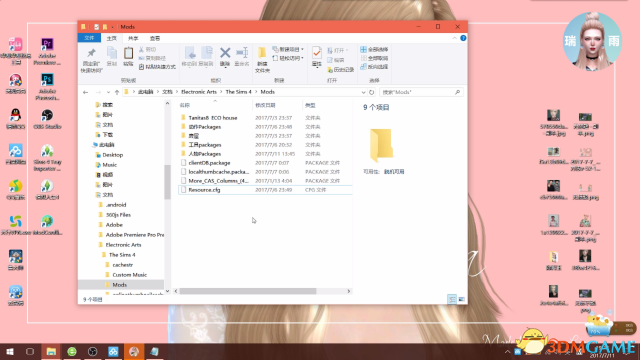The image size is (640, 360).
Task: Create a New folder (新建文件夹)
Action: (262, 60)
